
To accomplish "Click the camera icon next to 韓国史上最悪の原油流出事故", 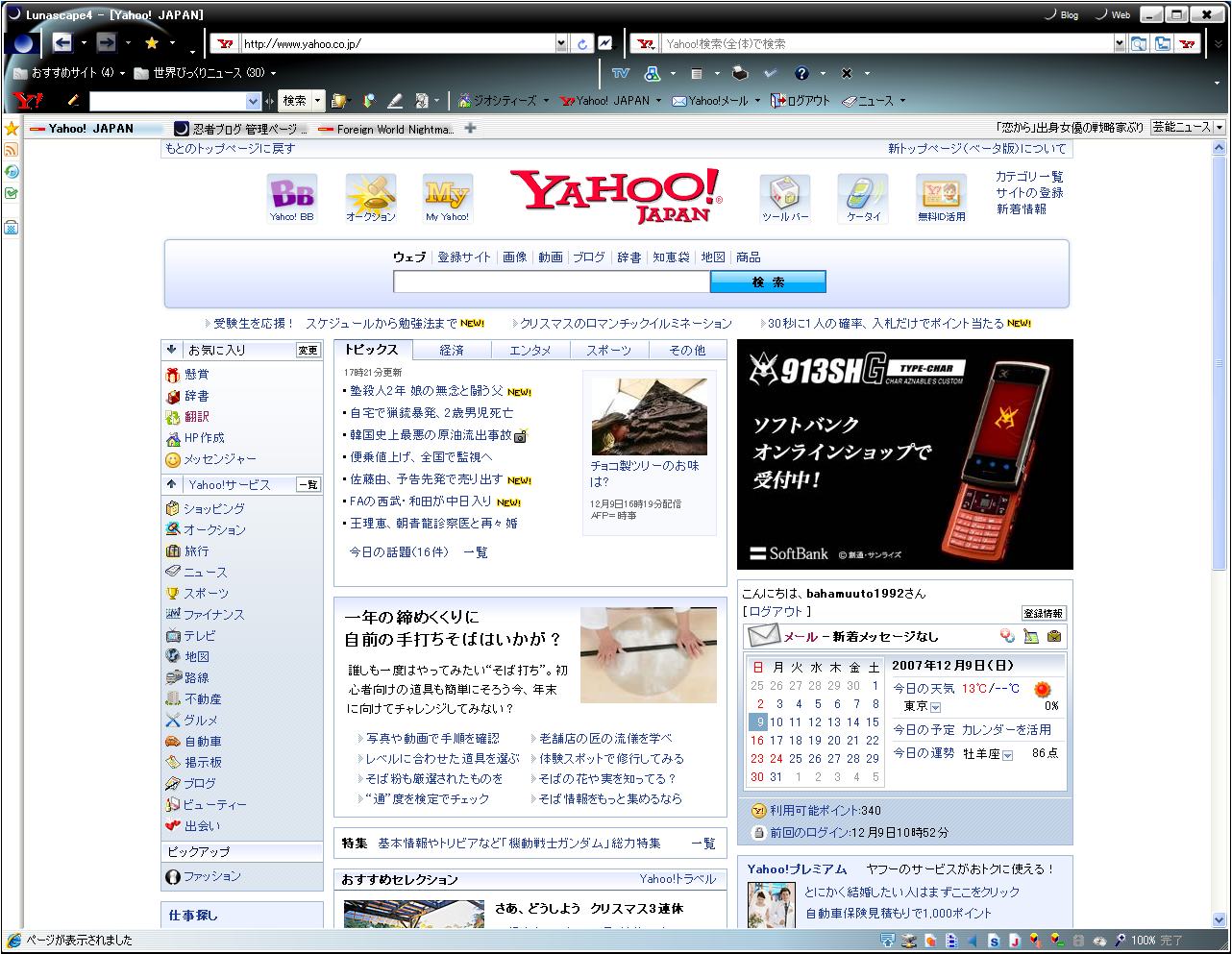I will [520, 435].
